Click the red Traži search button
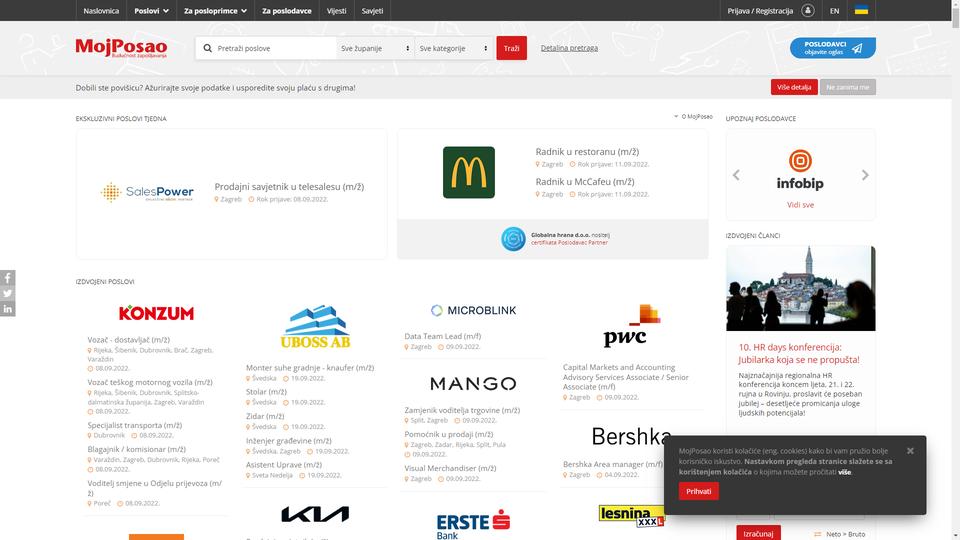Image resolution: width=960 pixels, height=540 pixels. 511,48
